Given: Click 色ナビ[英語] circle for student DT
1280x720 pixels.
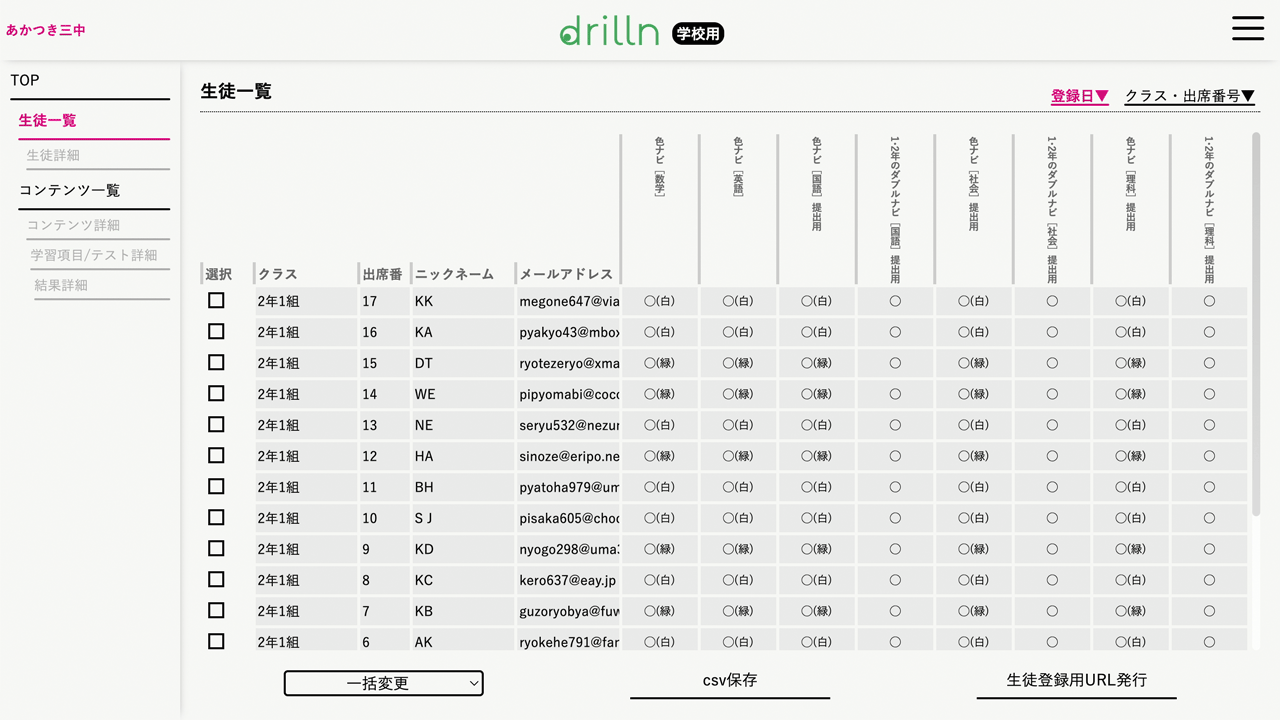Looking at the screenshot, I should click(x=738, y=363).
